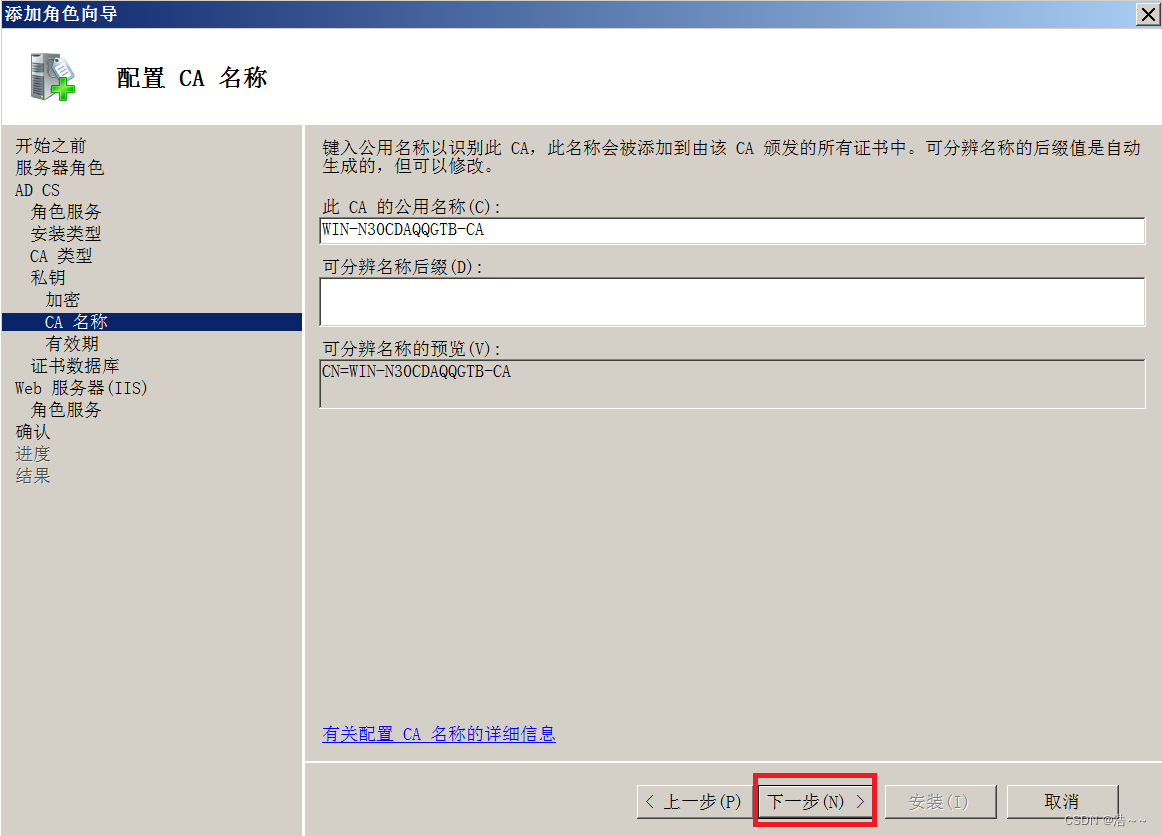
Task: Click the 配置 CA 名称 page heading
Action: pyautogui.click(x=192, y=78)
